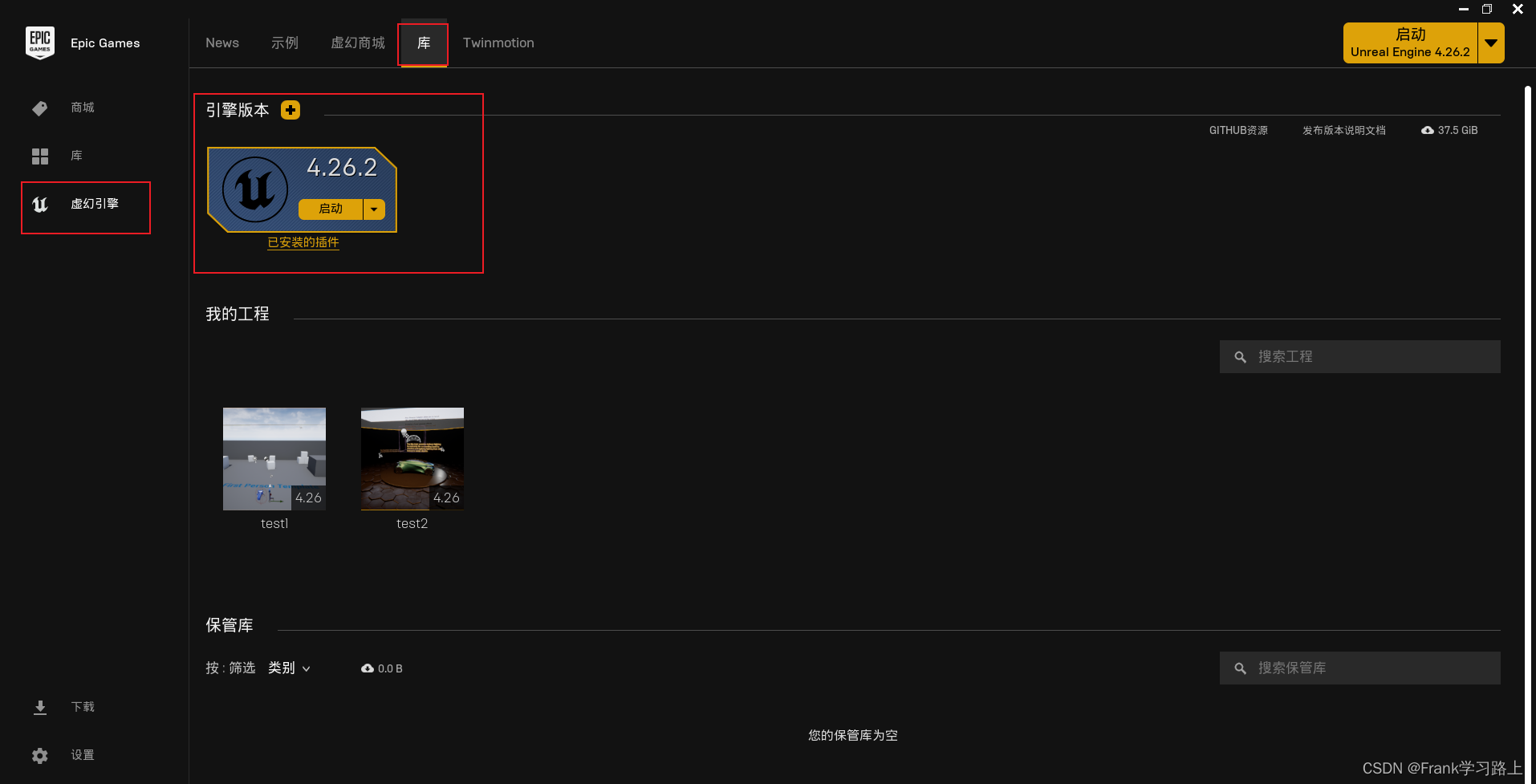Open the GITHUB资源 link

(1238, 130)
